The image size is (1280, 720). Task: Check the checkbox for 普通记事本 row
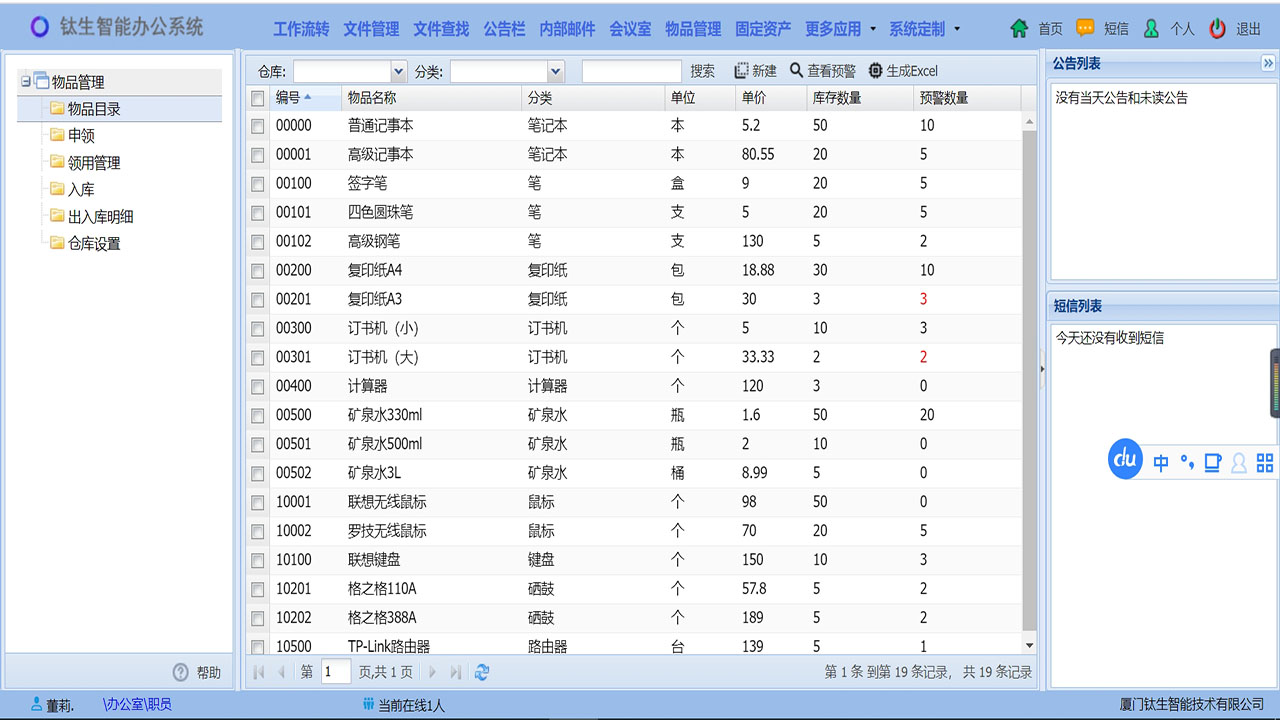(257, 125)
